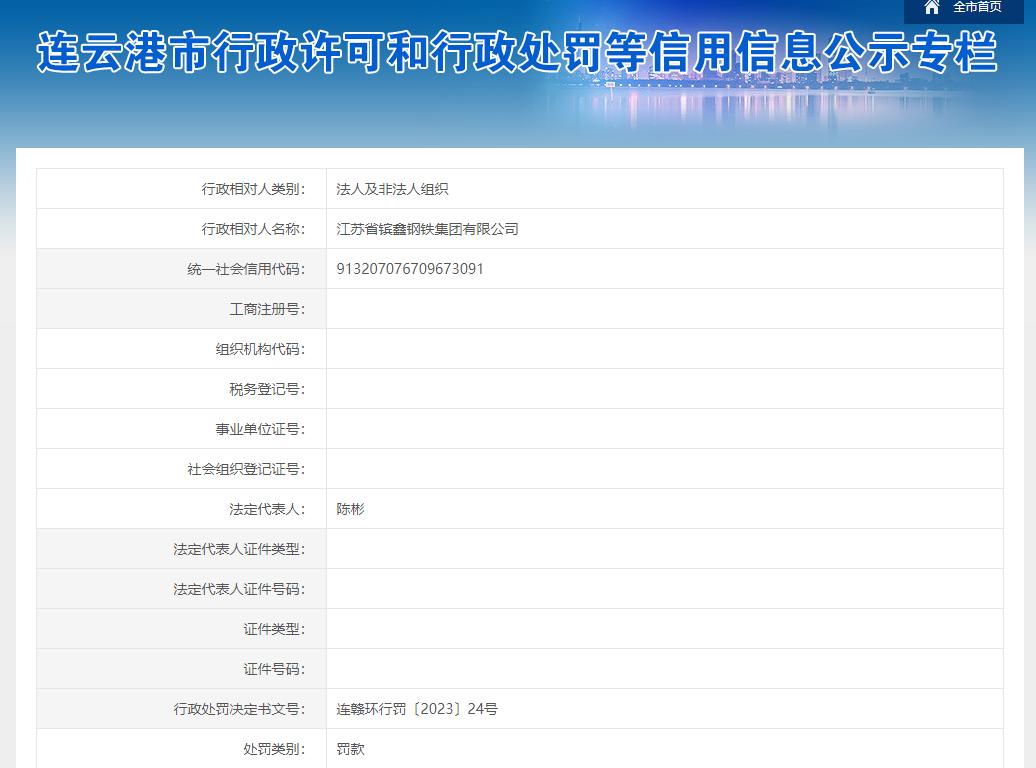Click the decision number 连赣环行罚〔2023〕24号
The height and width of the screenshot is (768, 1036).
tap(415, 708)
